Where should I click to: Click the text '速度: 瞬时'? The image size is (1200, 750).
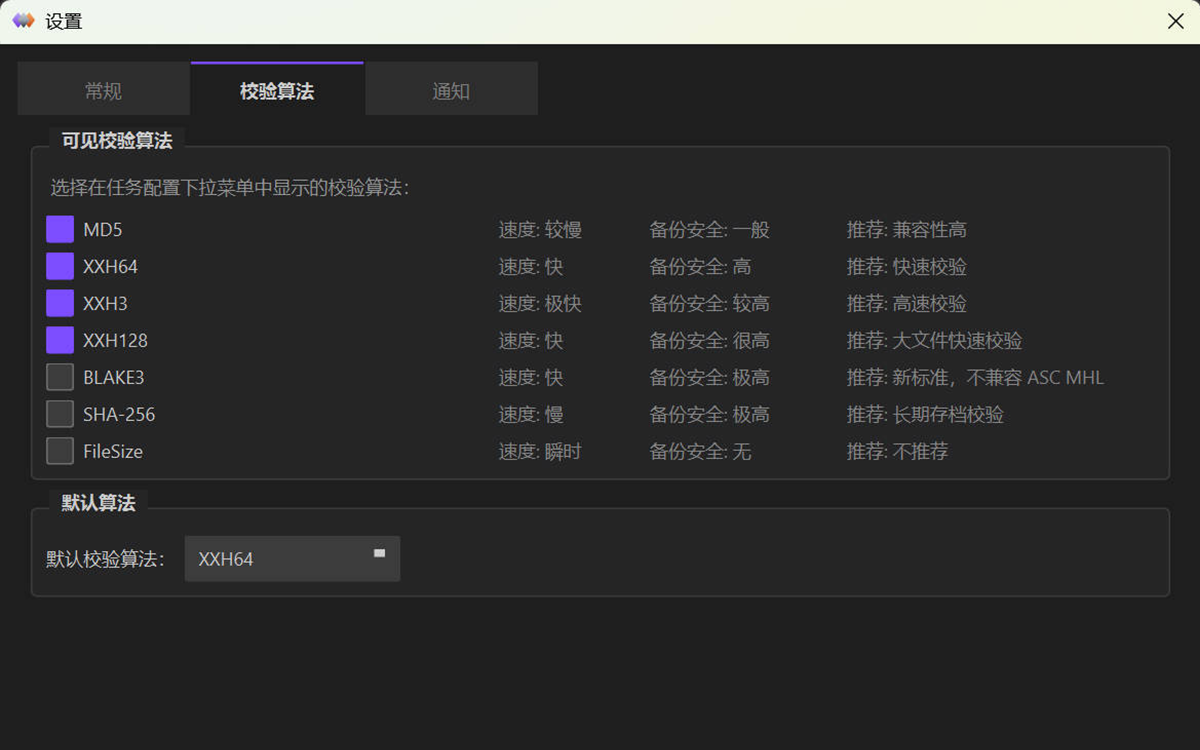click(x=540, y=452)
